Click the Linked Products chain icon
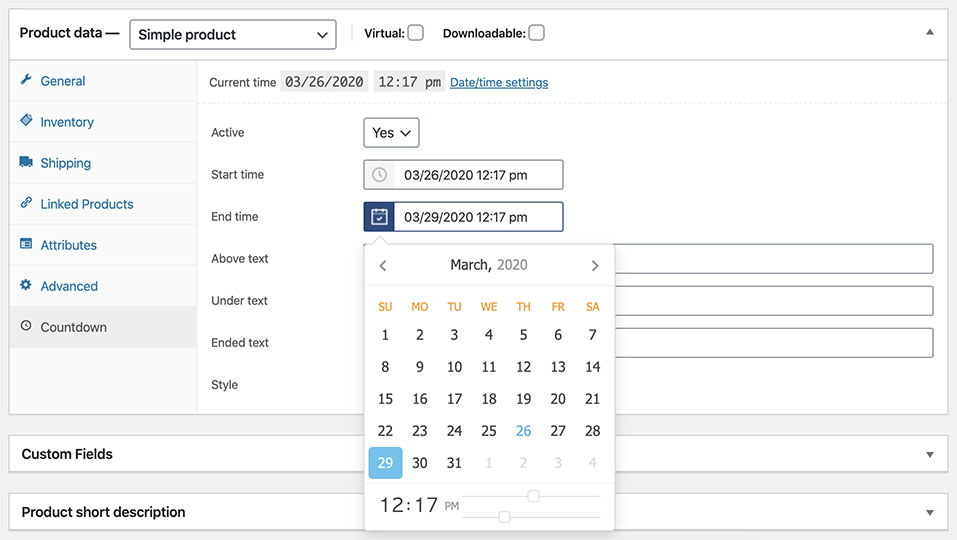 pos(26,203)
